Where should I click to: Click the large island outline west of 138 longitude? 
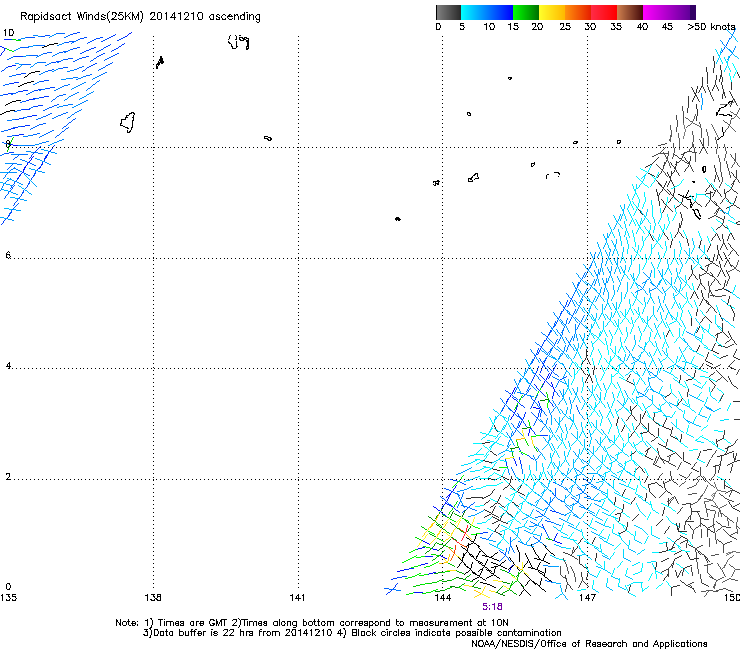point(128,123)
